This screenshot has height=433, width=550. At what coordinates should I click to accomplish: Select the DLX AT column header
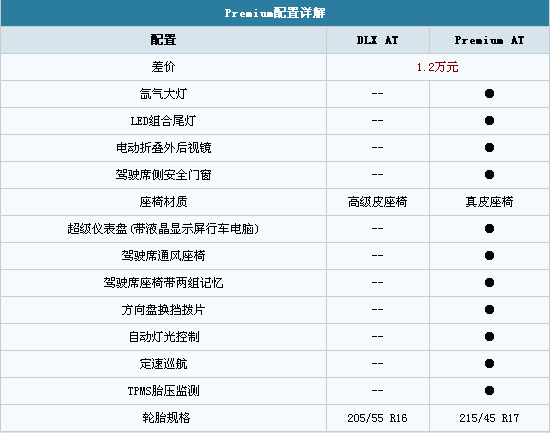(x=377, y=40)
